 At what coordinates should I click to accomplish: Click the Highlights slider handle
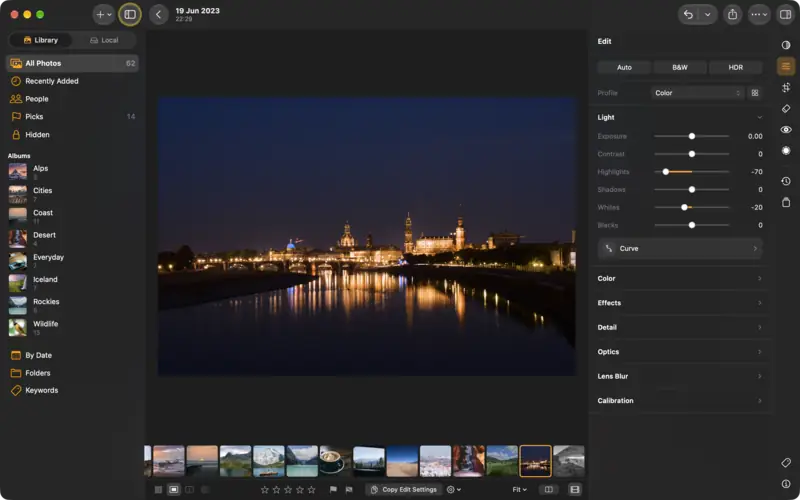pyautogui.click(x=665, y=172)
